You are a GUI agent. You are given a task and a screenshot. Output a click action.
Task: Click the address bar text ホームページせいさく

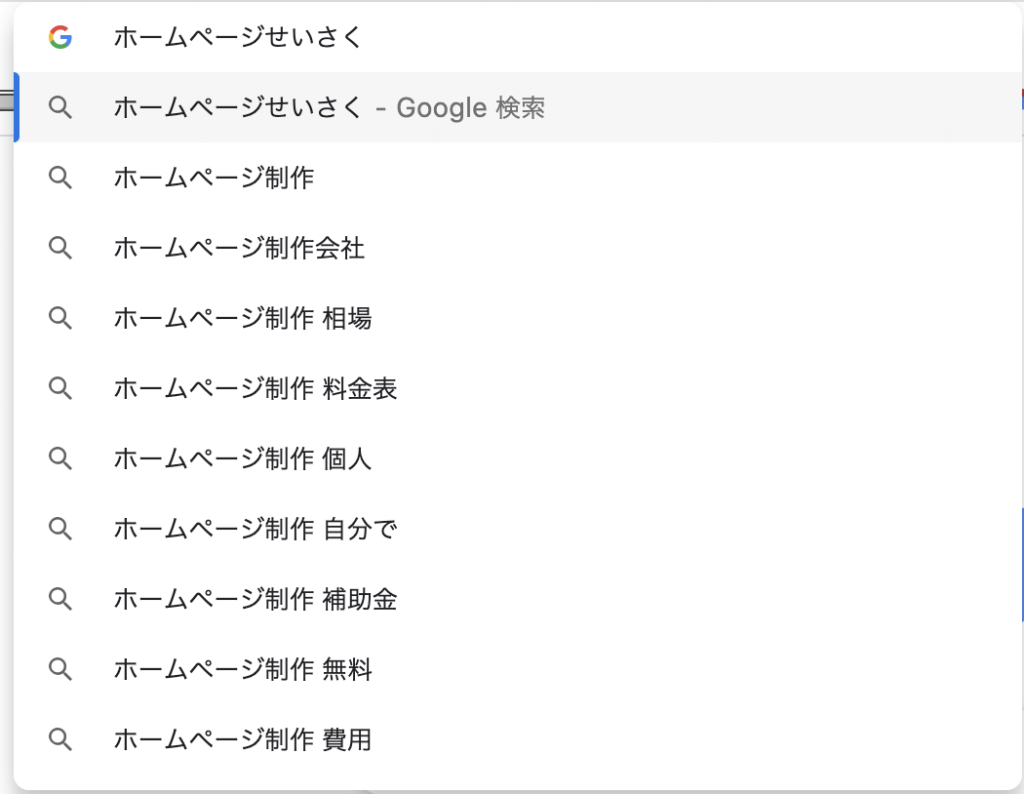point(238,38)
